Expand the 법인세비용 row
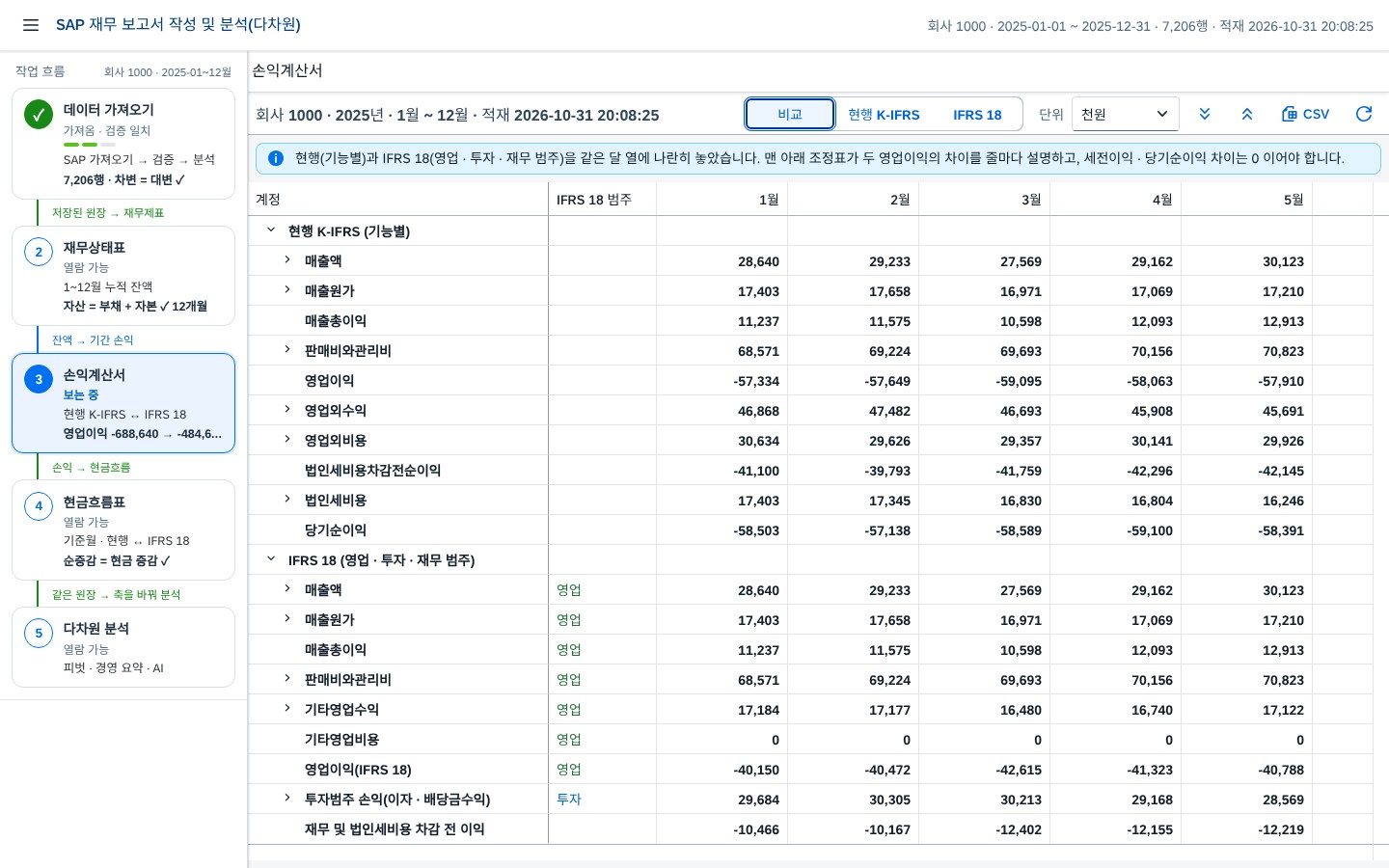 (287, 500)
